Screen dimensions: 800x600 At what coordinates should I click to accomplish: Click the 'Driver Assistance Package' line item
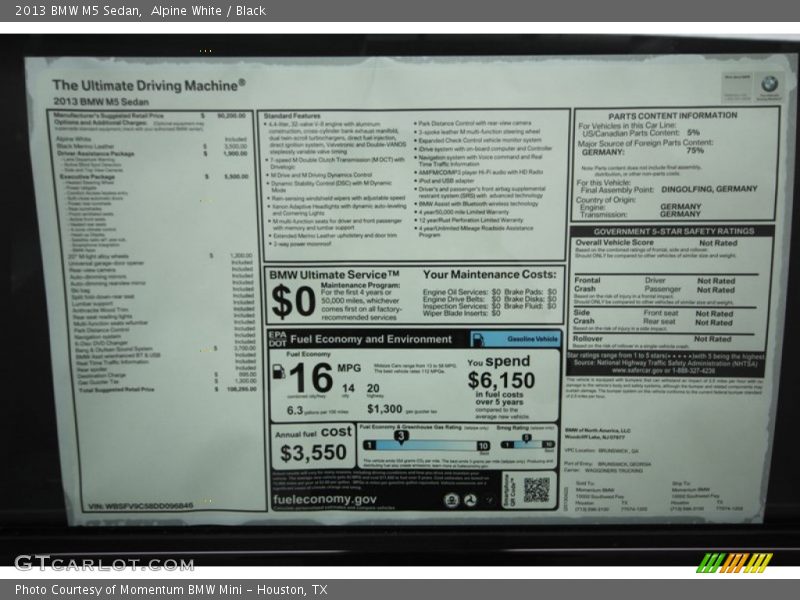[x=95, y=154]
